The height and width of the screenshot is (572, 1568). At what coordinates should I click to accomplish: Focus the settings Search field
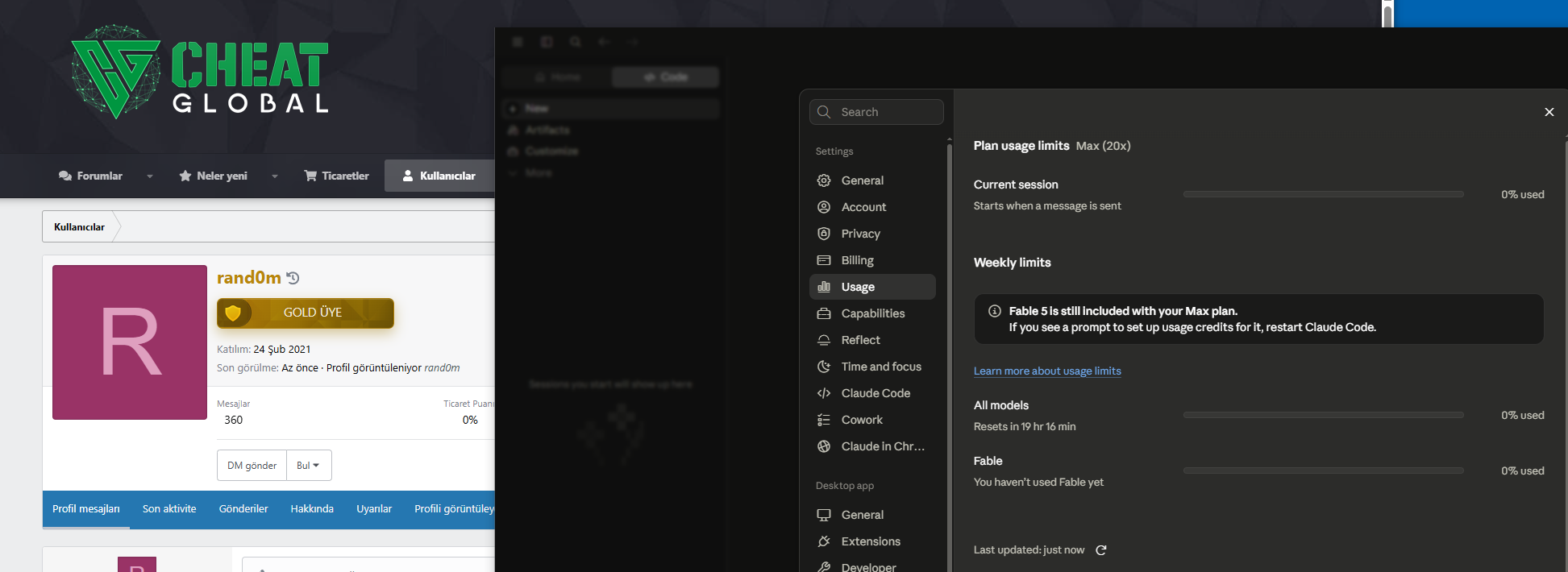pos(876,112)
